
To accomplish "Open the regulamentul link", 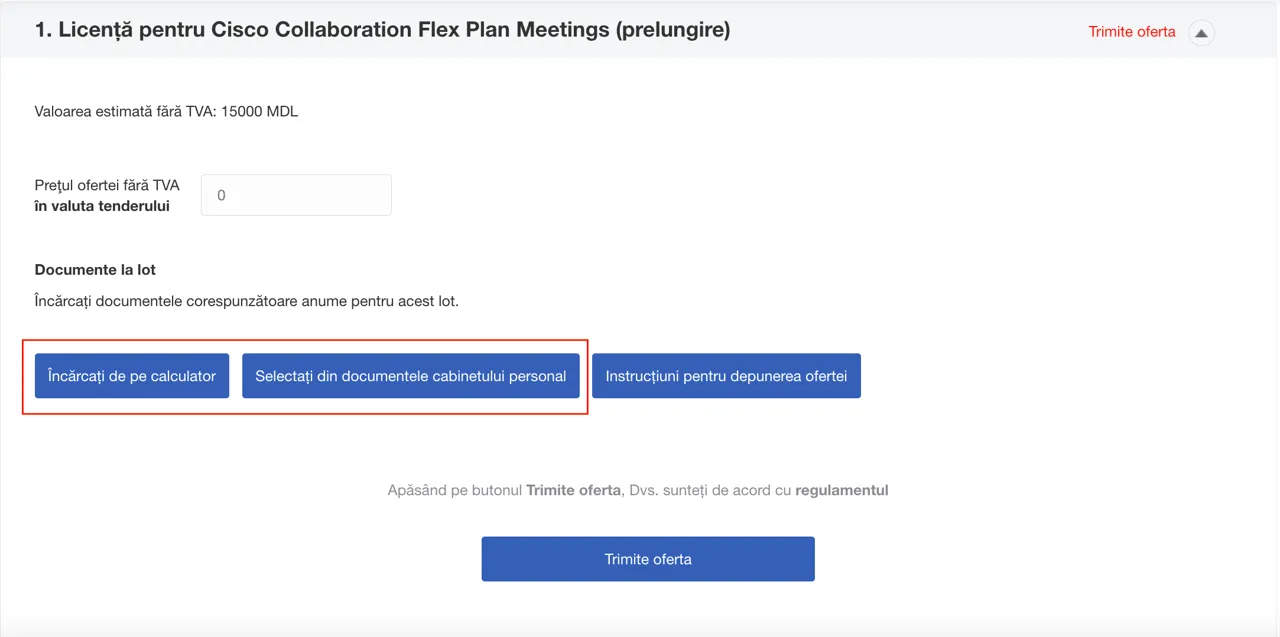I will (x=842, y=490).
